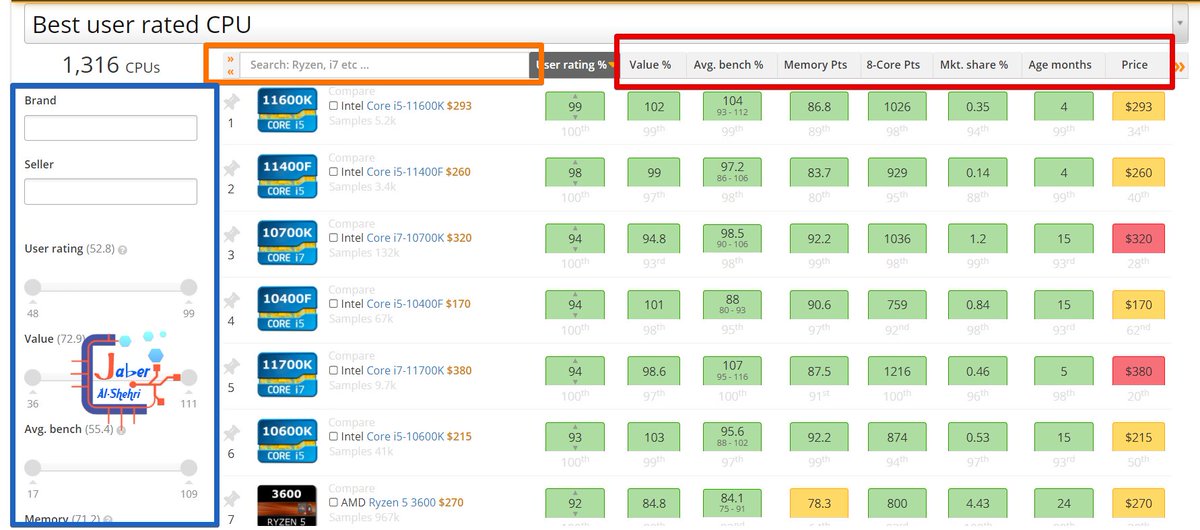Image resolution: width=1200 pixels, height=530 pixels.
Task: Open the 10600K Core i5 badge image
Action: (287, 441)
